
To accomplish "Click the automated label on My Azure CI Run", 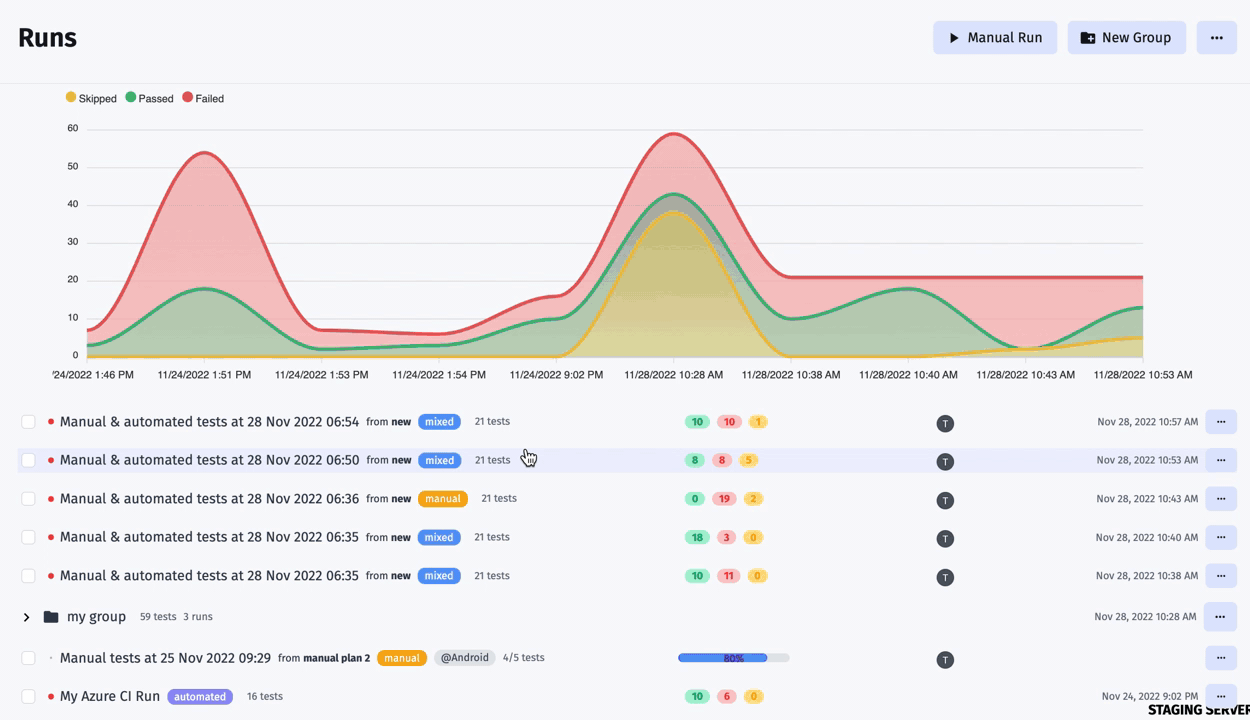I will tap(200, 696).
